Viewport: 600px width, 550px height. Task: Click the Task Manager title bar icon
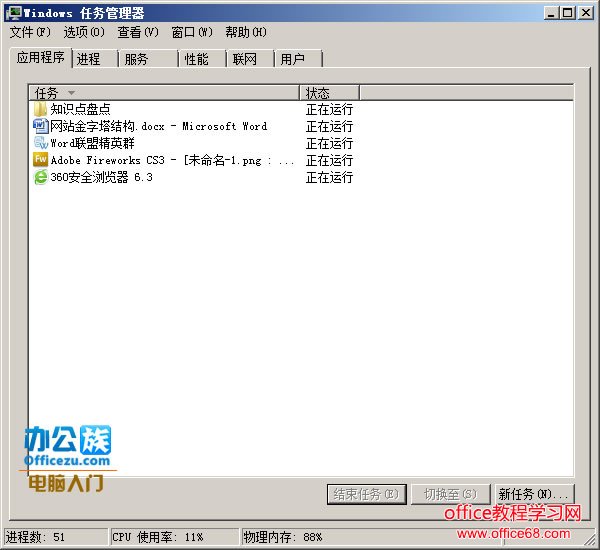[x=13, y=13]
